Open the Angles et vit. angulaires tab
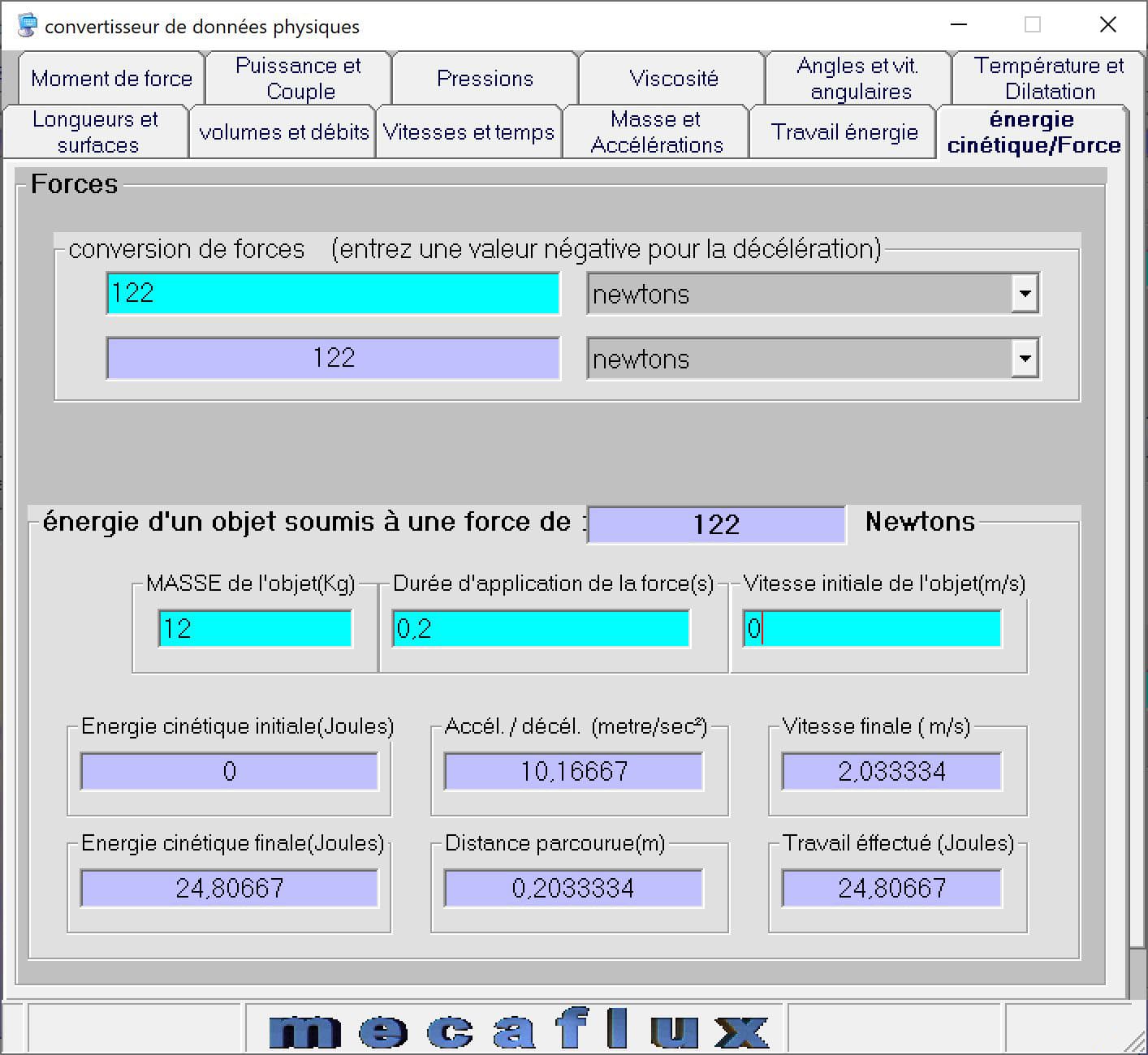Image resolution: width=1148 pixels, height=1055 pixels. tap(857, 78)
